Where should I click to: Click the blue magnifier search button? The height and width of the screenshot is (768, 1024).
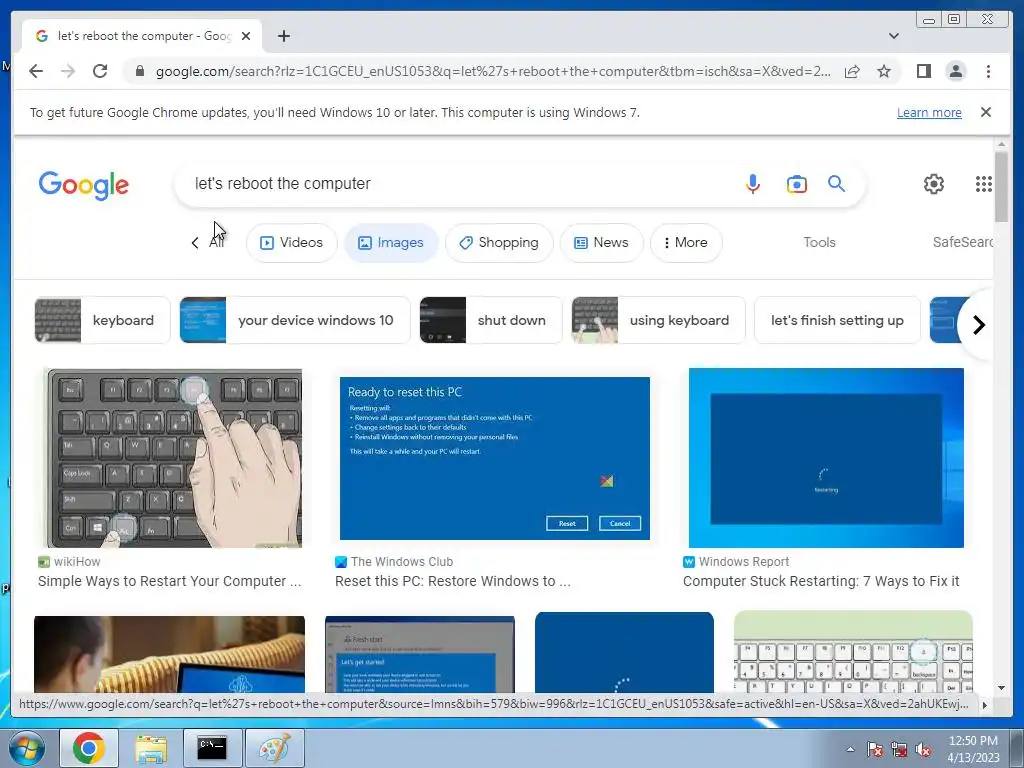click(x=836, y=184)
